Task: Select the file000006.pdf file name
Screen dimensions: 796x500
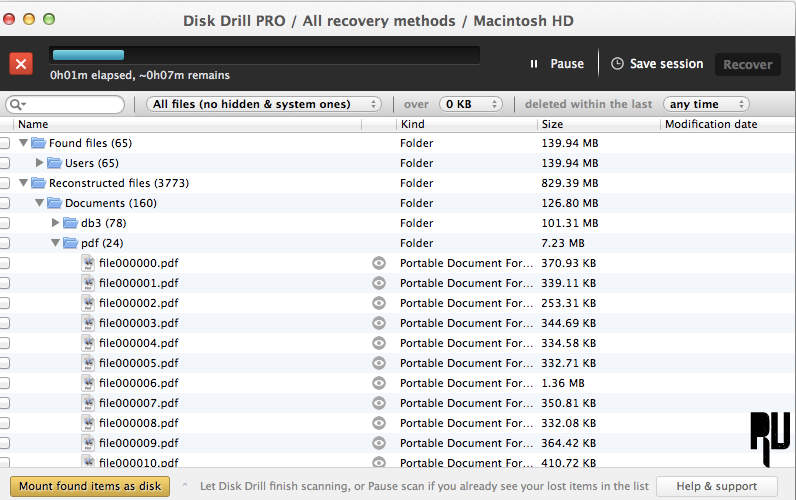Action: point(139,383)
